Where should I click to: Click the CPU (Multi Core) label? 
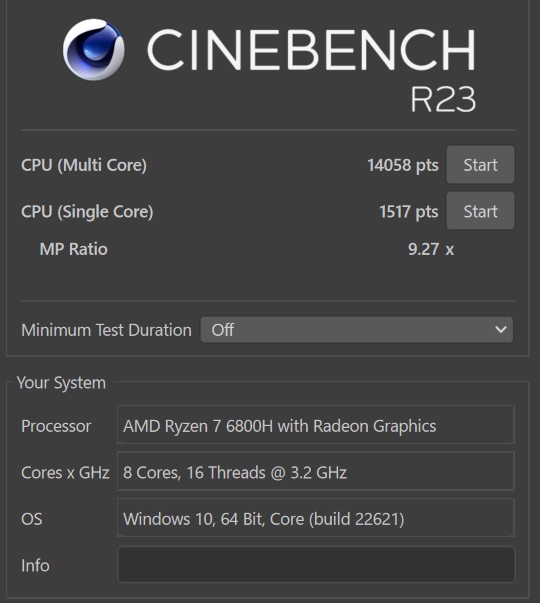(x=84, y=165)
